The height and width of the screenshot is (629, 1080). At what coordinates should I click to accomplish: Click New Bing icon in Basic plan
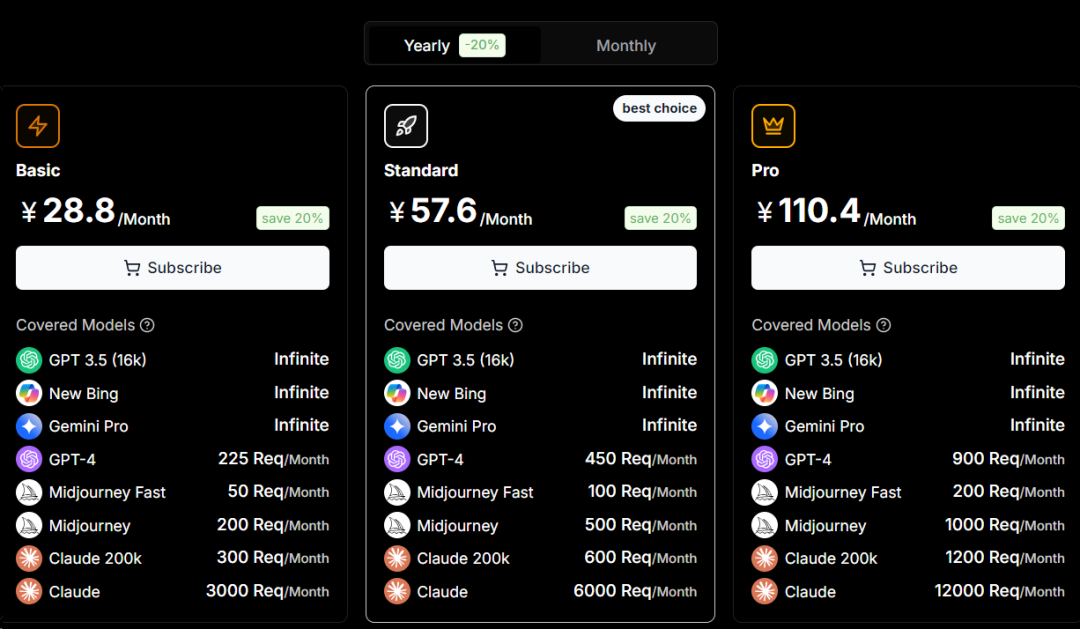(29, 393)
